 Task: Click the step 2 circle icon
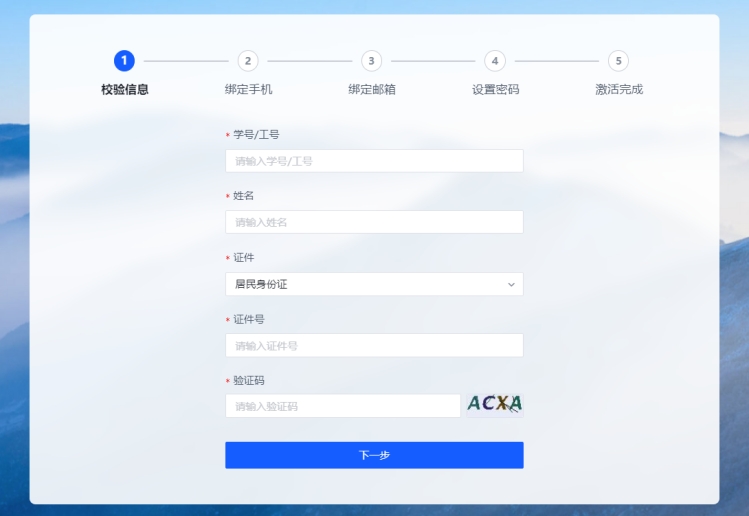[x=248, y=61]
